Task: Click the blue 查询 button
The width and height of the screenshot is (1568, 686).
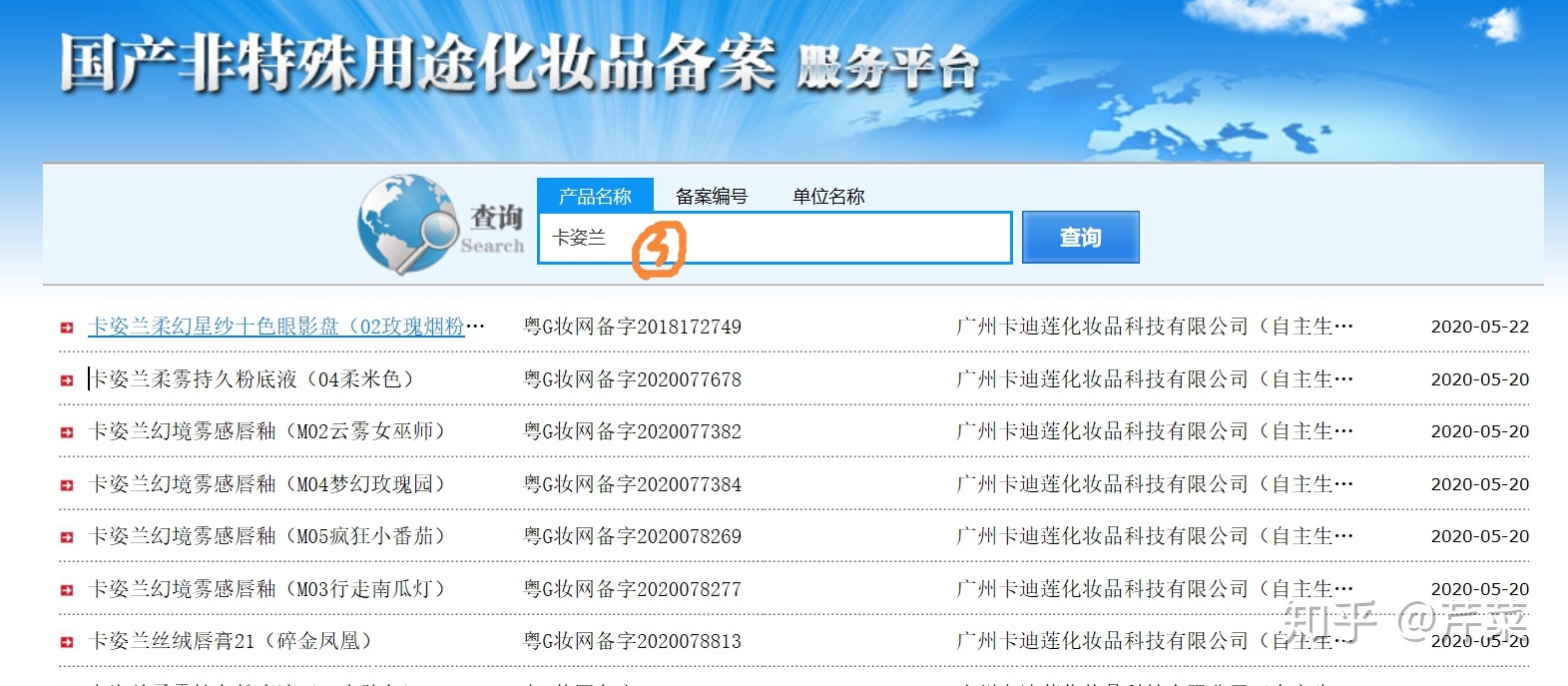Action: (x=1080, y=238)
